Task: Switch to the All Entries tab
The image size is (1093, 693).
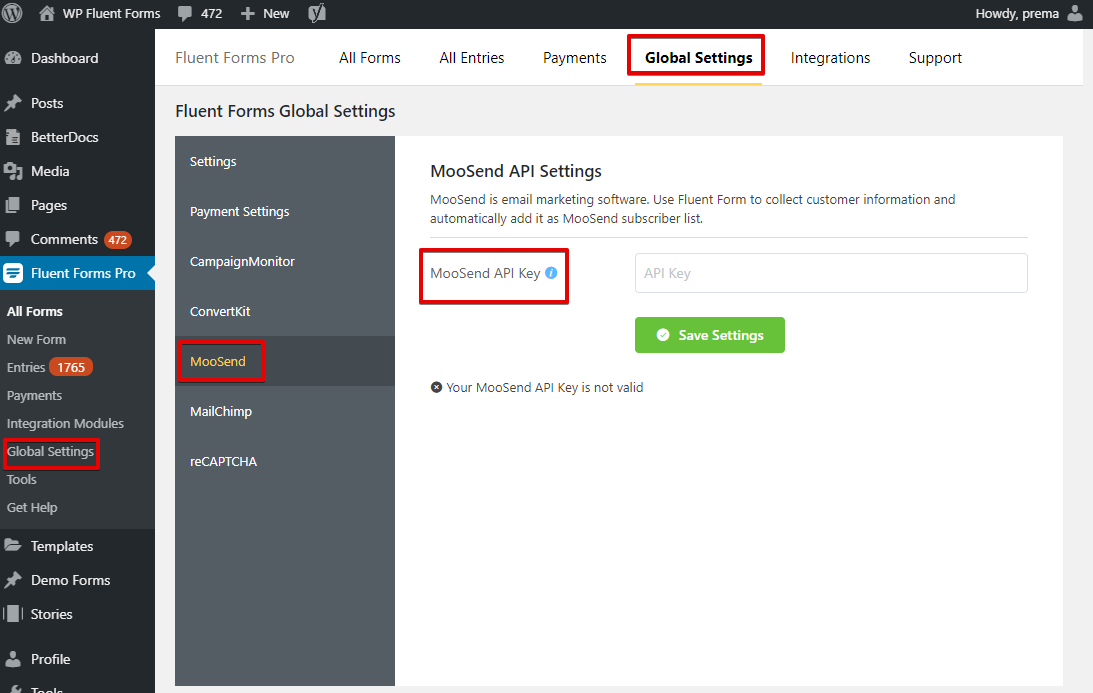Action: click(x=471, y=58)
